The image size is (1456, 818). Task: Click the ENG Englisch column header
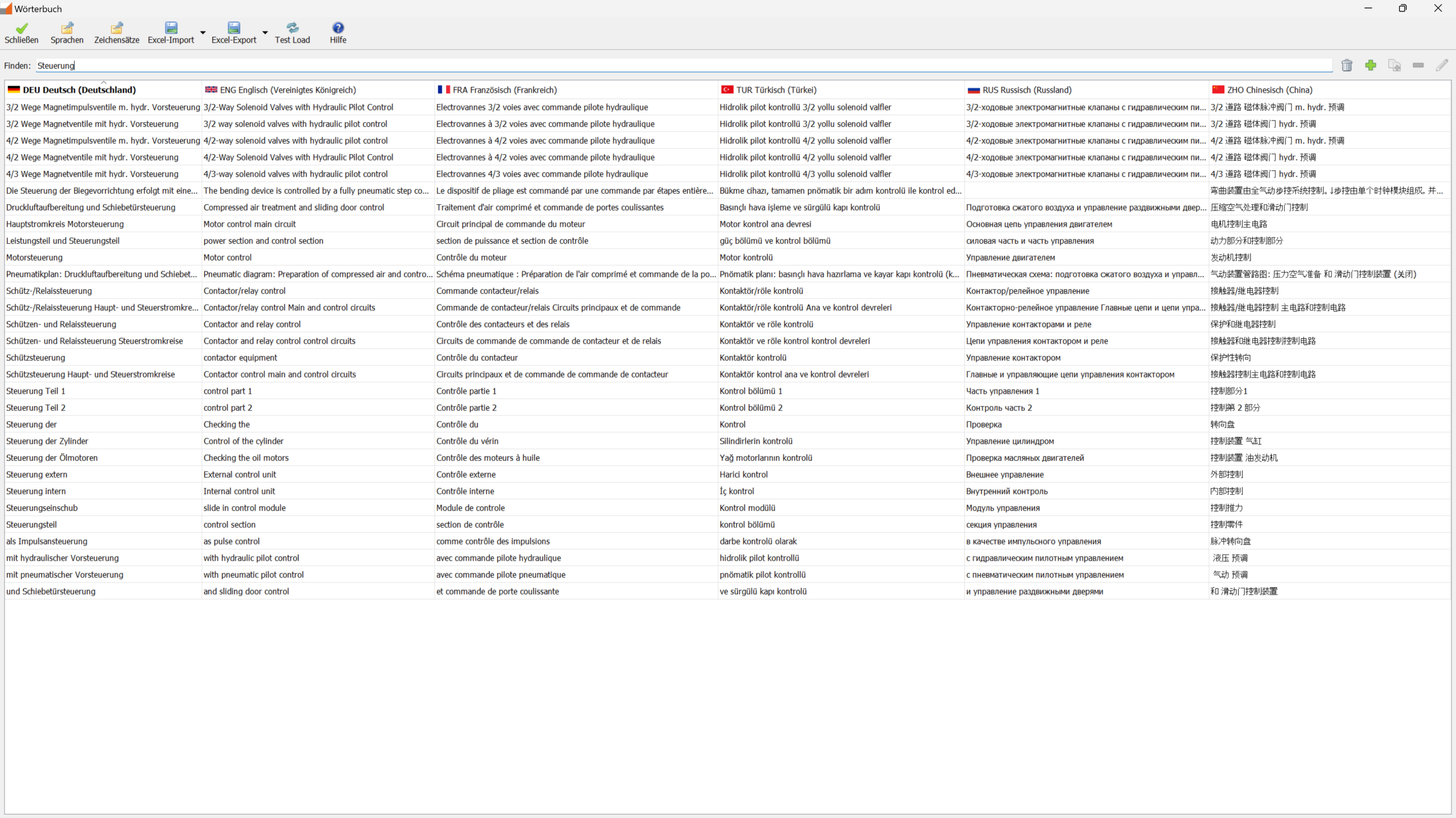click(288, 90)
